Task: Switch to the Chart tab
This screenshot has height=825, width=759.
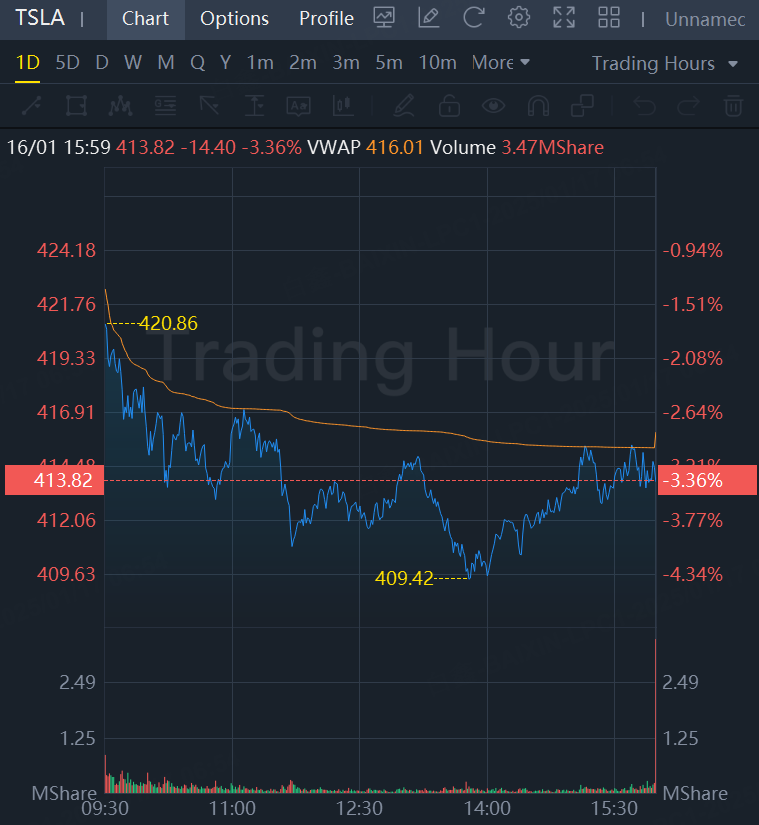Action: click(x=146, y=19)
